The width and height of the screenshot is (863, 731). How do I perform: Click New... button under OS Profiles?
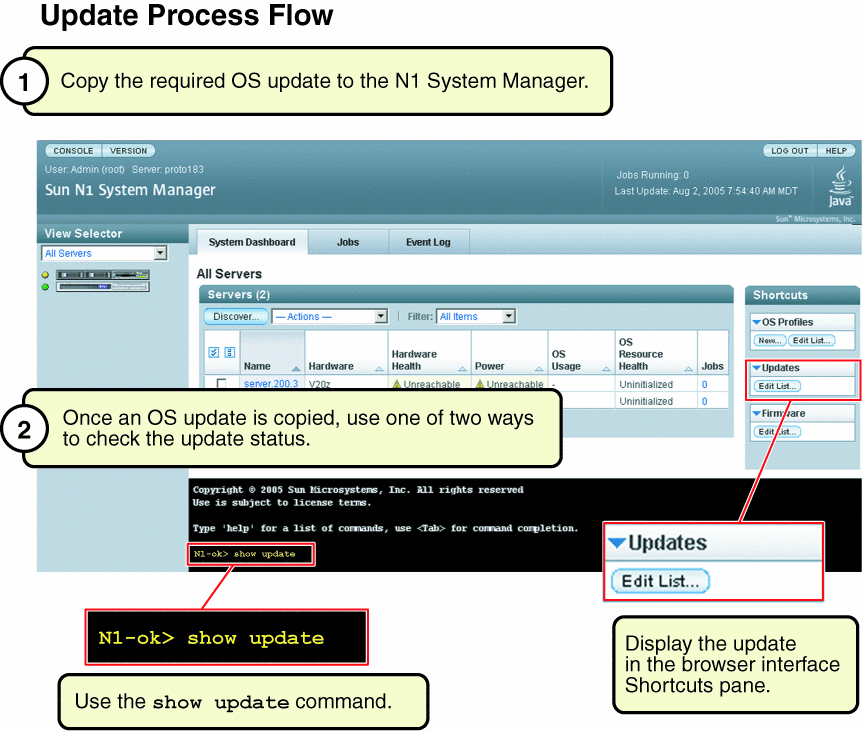(769, 341)
